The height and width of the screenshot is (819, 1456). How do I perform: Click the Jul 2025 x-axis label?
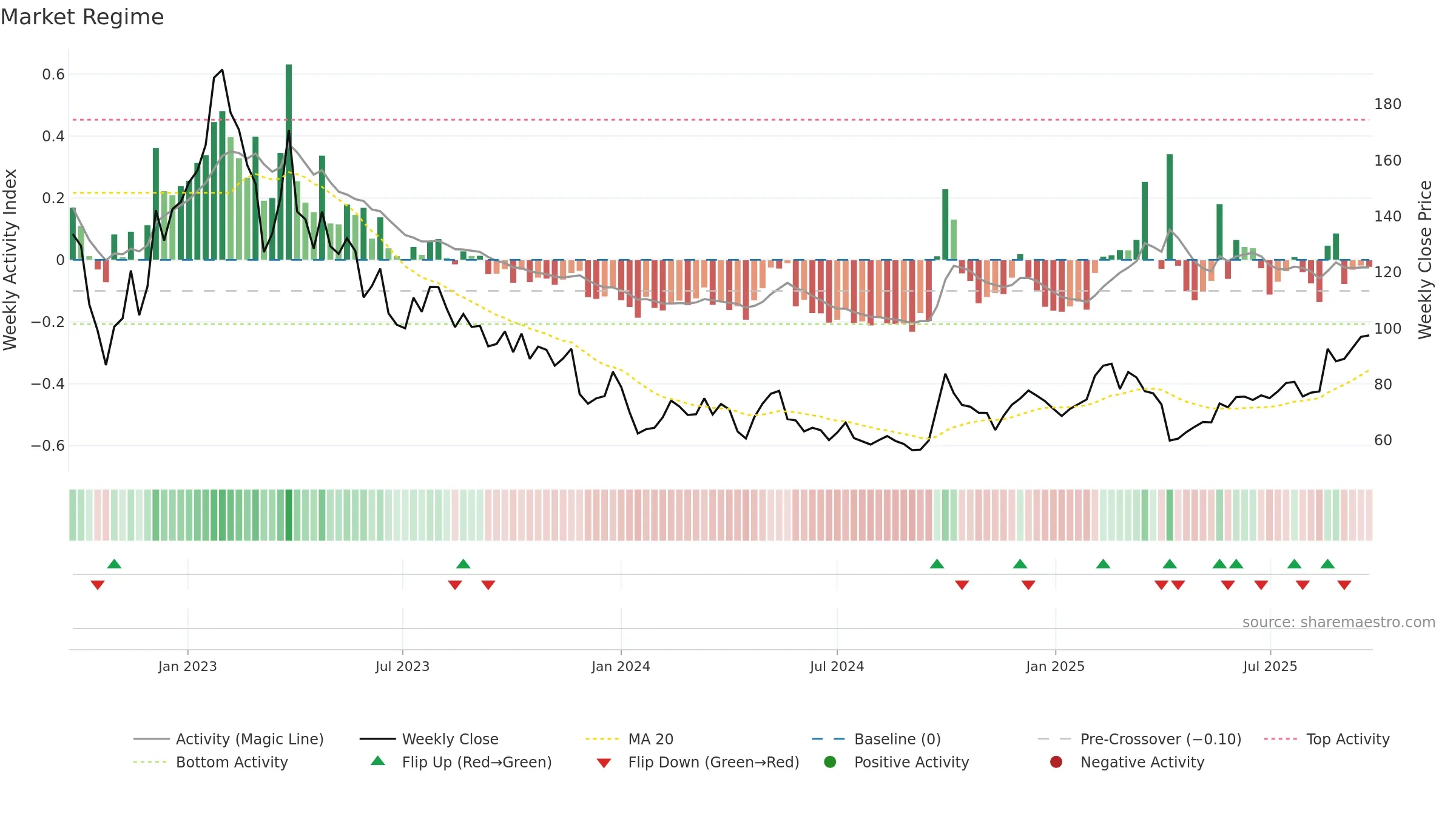pyautogui.click(x=1270, y=666)
